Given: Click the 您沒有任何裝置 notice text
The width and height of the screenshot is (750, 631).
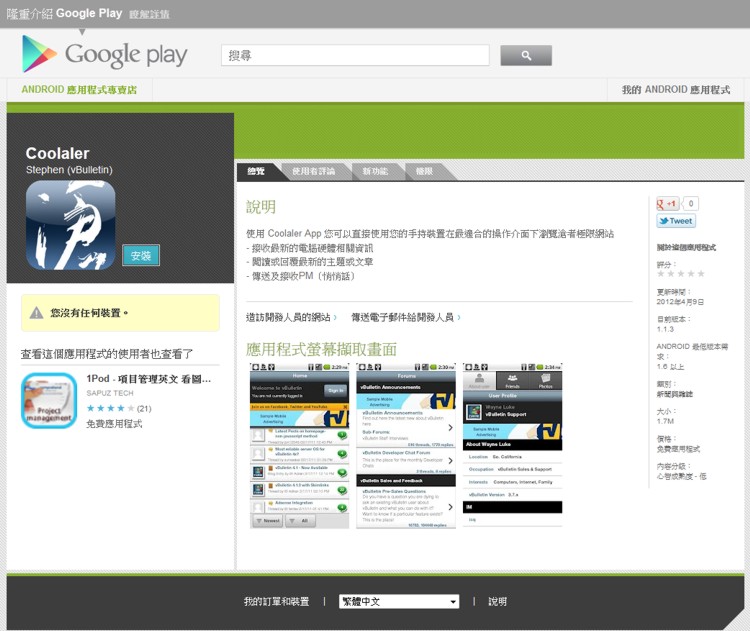Looking at the screenshot, I should click(x=89, y=313).
